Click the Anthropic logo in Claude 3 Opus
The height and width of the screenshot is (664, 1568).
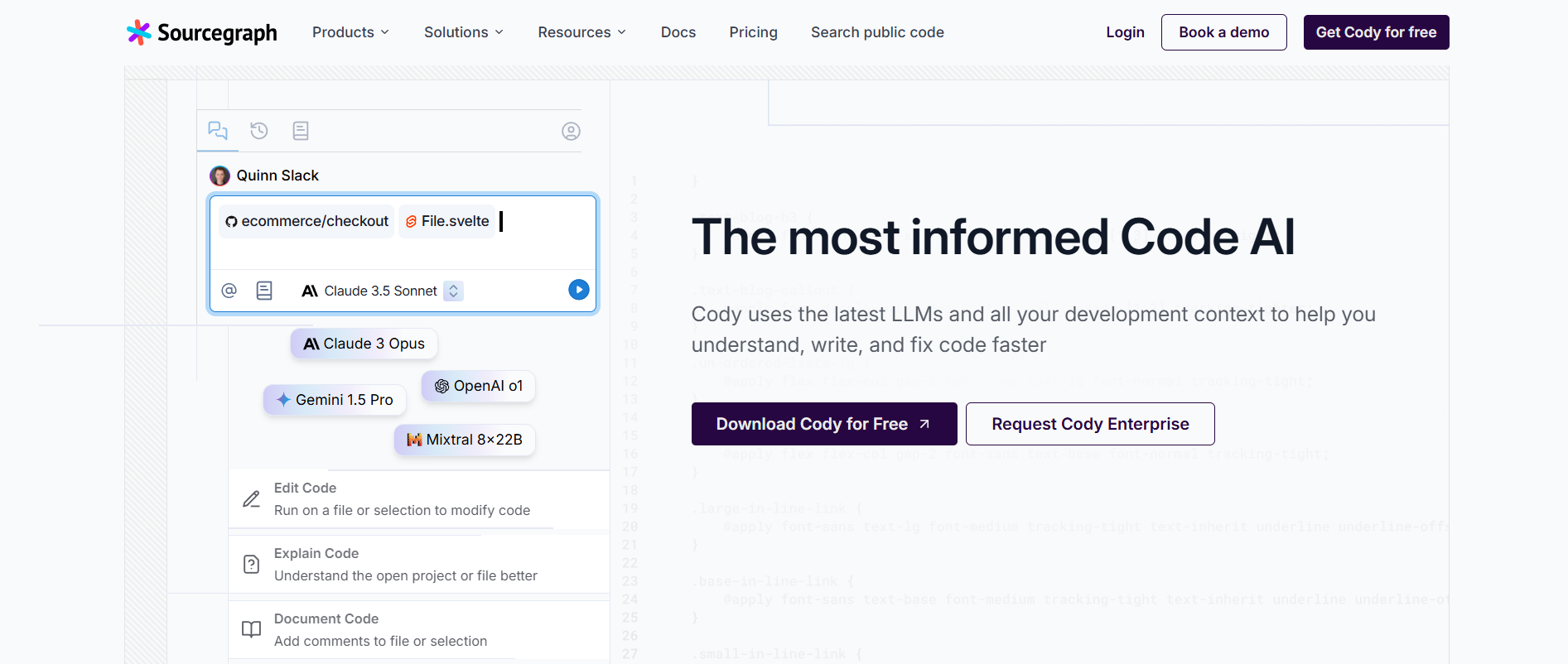coord(311,344)
